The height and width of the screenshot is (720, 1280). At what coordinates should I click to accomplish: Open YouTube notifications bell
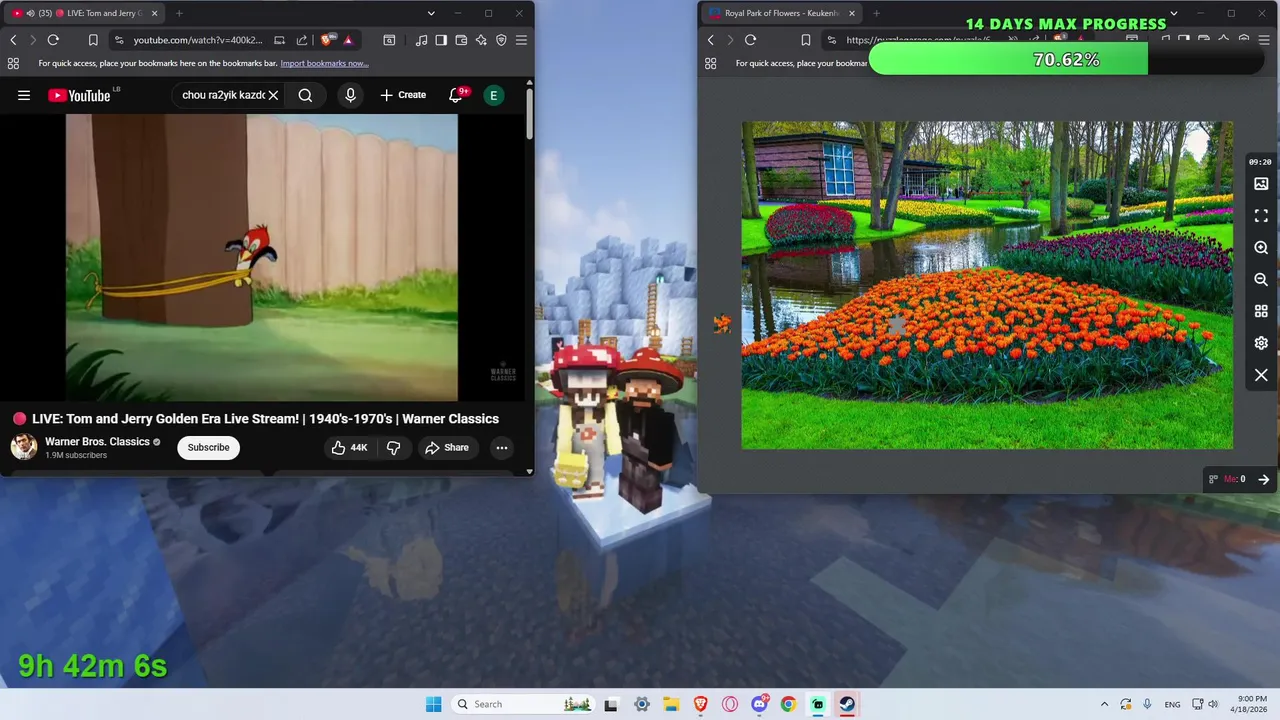(456, 95)
